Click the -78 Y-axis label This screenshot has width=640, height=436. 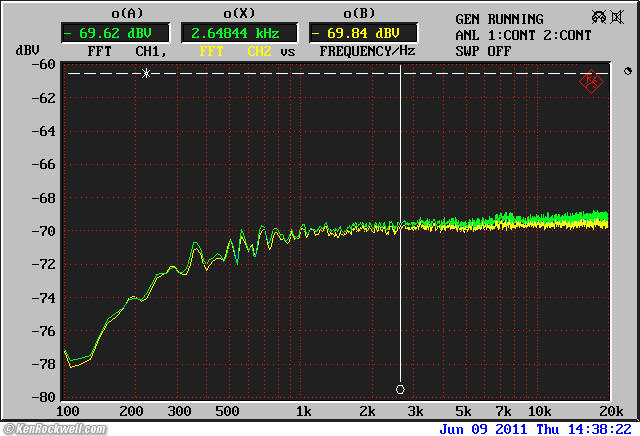(x=44, y=364)
